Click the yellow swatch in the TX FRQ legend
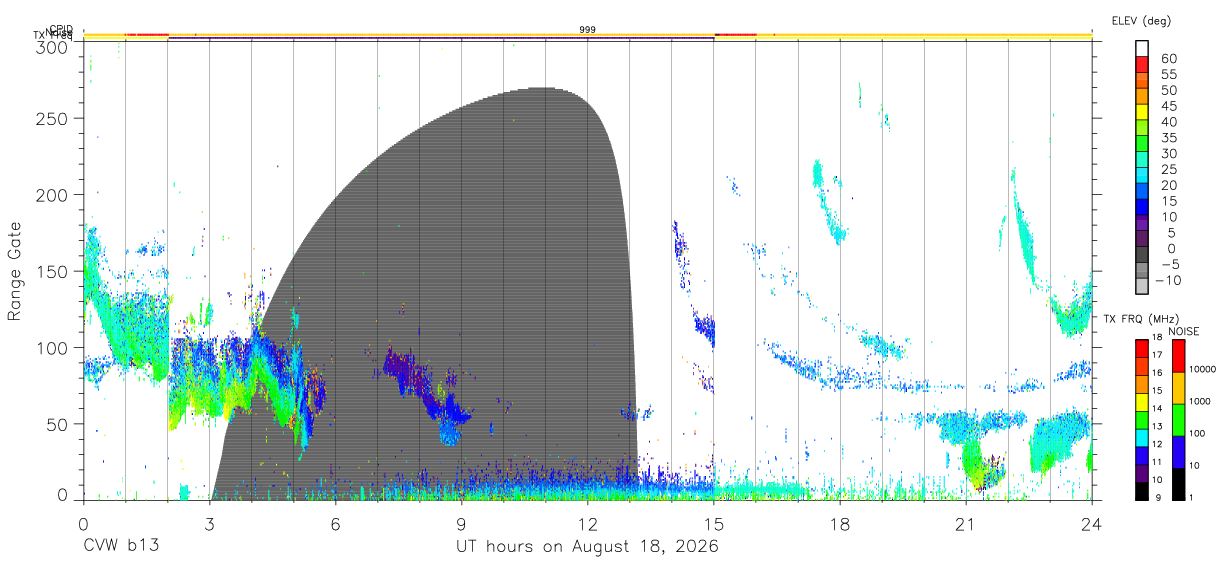1228x567 pixels. click(x=1142, y=402)
